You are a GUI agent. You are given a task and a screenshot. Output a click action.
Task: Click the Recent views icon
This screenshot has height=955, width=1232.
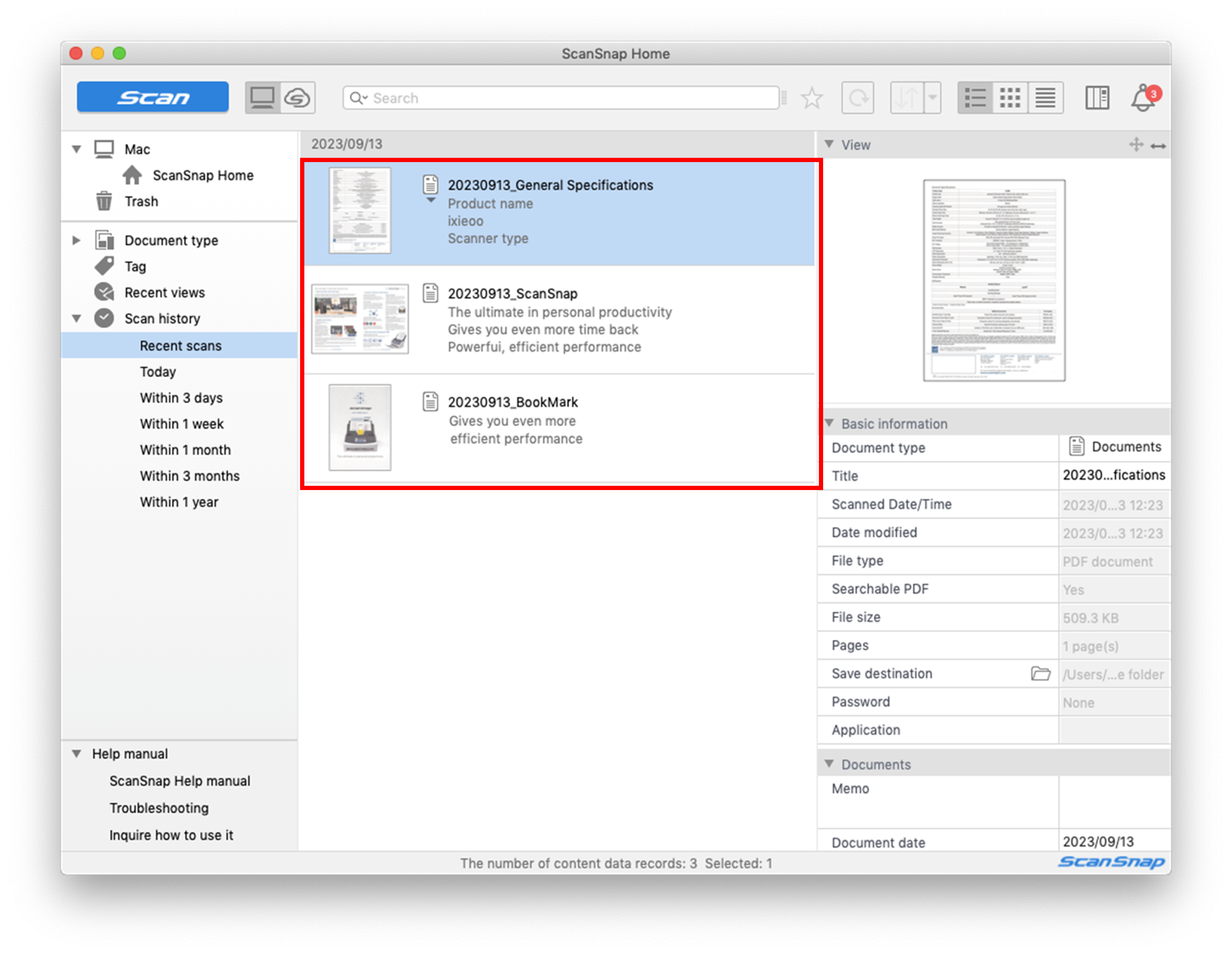(x=105, y=292)
